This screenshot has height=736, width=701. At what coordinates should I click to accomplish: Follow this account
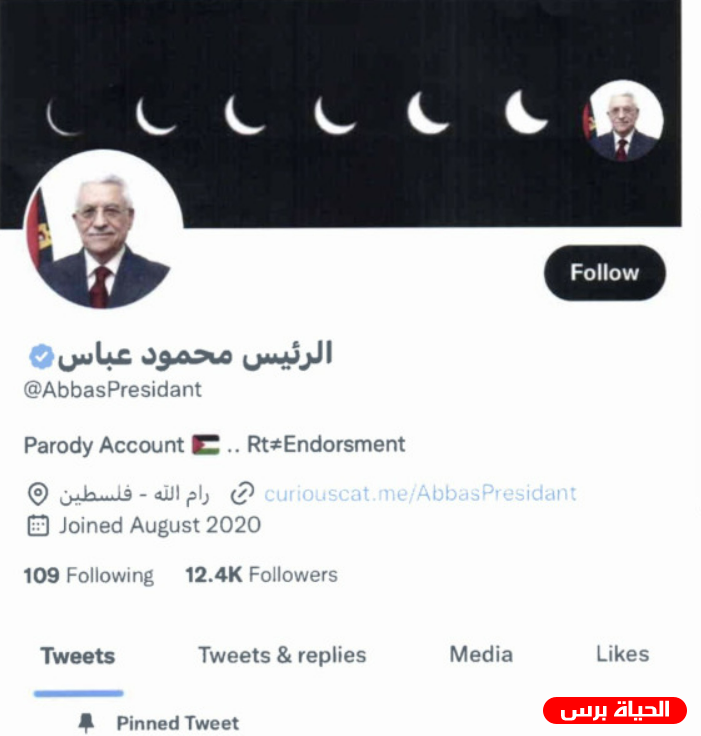[x=605, y=273]
